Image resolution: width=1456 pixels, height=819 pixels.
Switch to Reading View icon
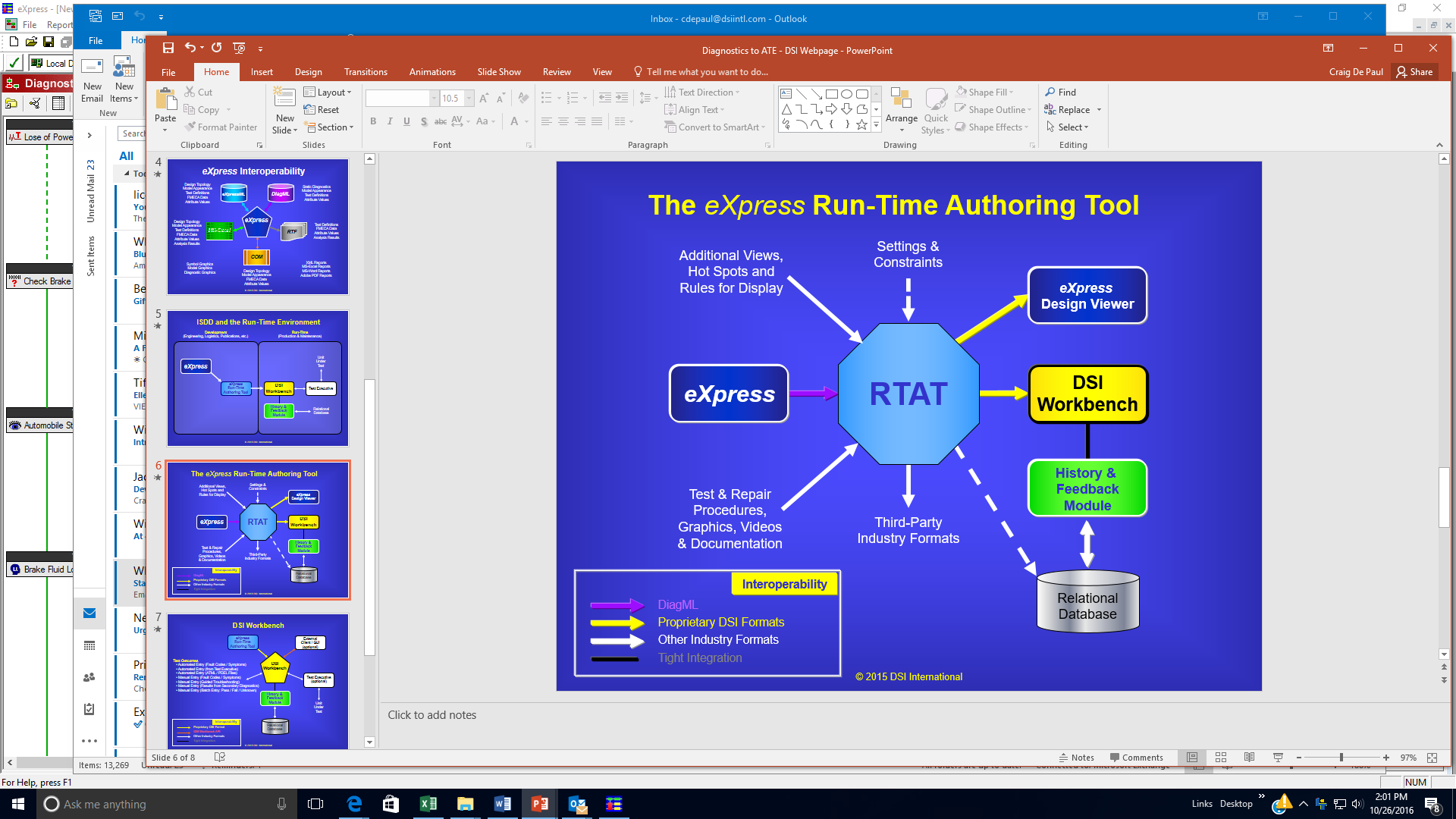click(x=1249, y=758)
